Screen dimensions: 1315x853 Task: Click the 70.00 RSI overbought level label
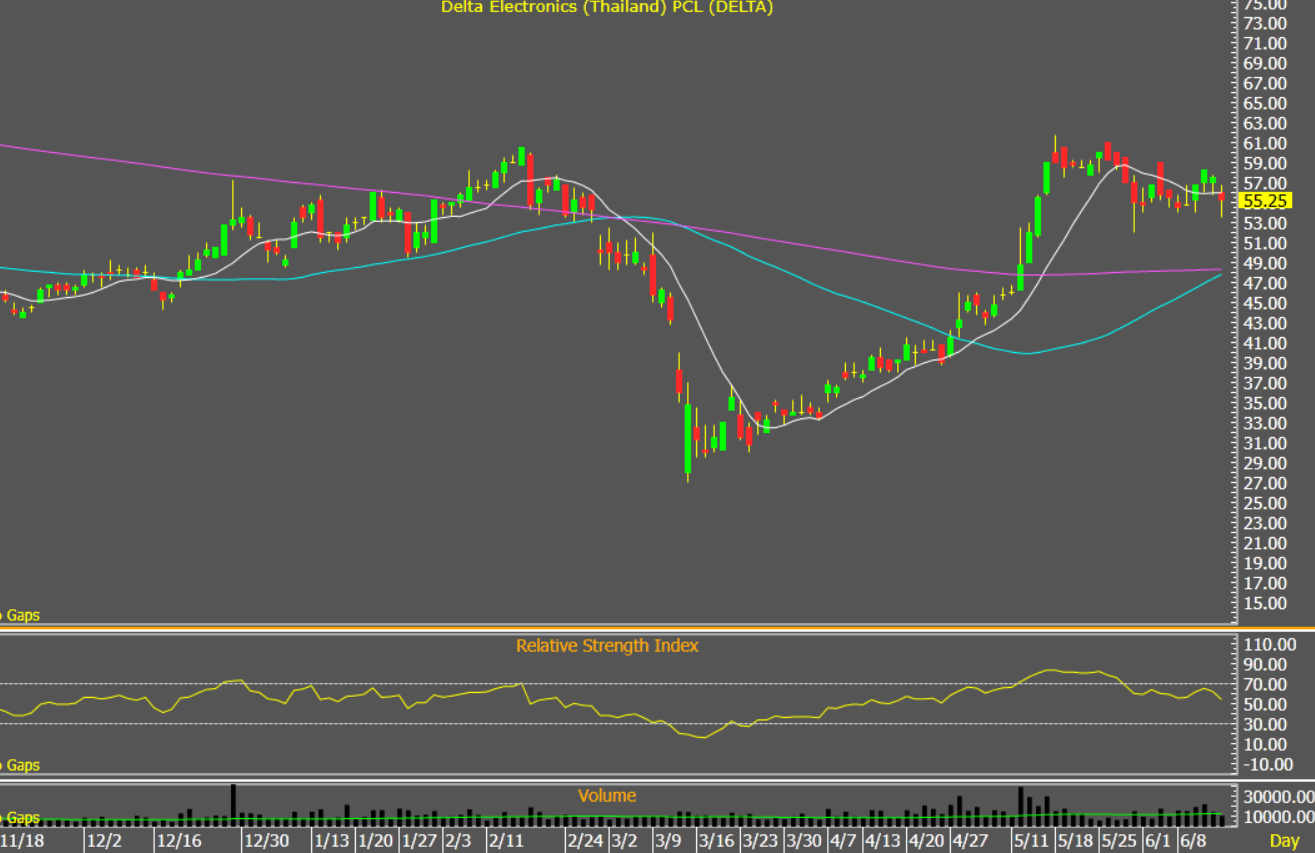click(1265, 685)
